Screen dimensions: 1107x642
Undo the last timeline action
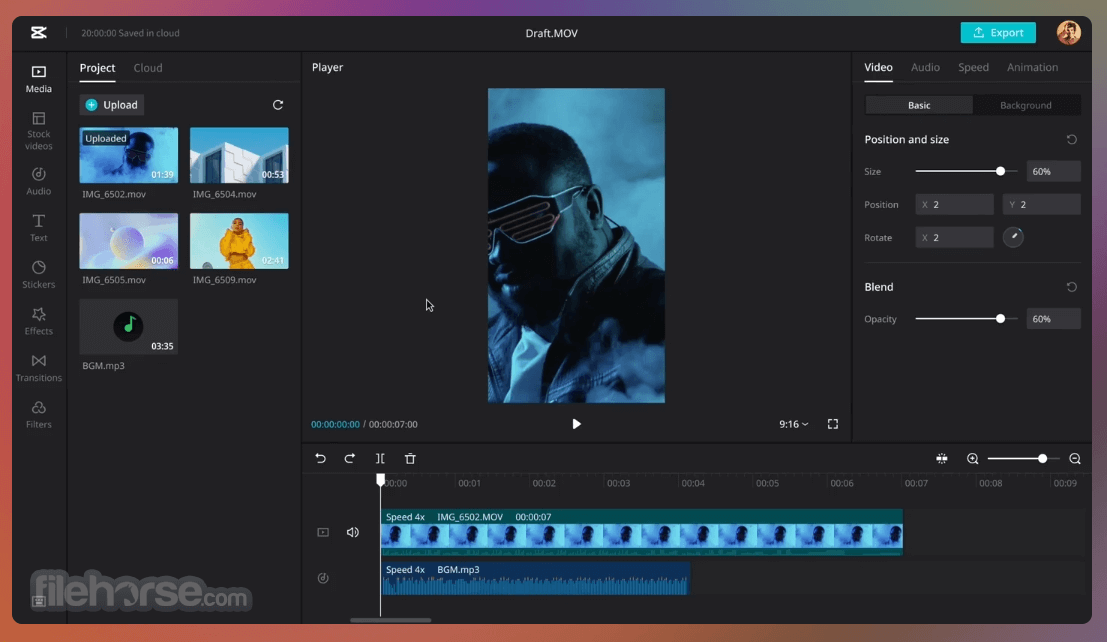(320, 459)
